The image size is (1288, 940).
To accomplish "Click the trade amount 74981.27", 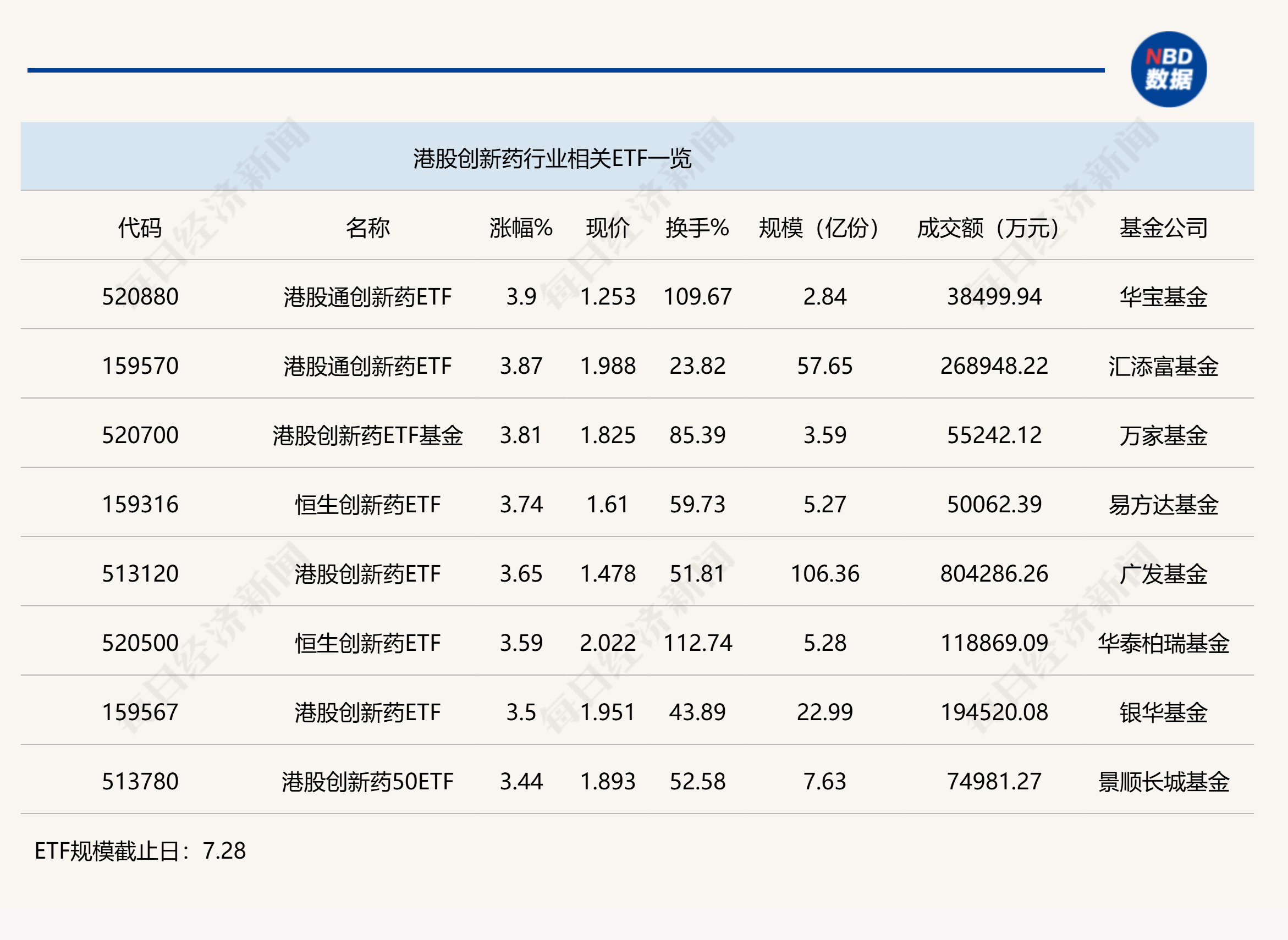I will (994, 781).
